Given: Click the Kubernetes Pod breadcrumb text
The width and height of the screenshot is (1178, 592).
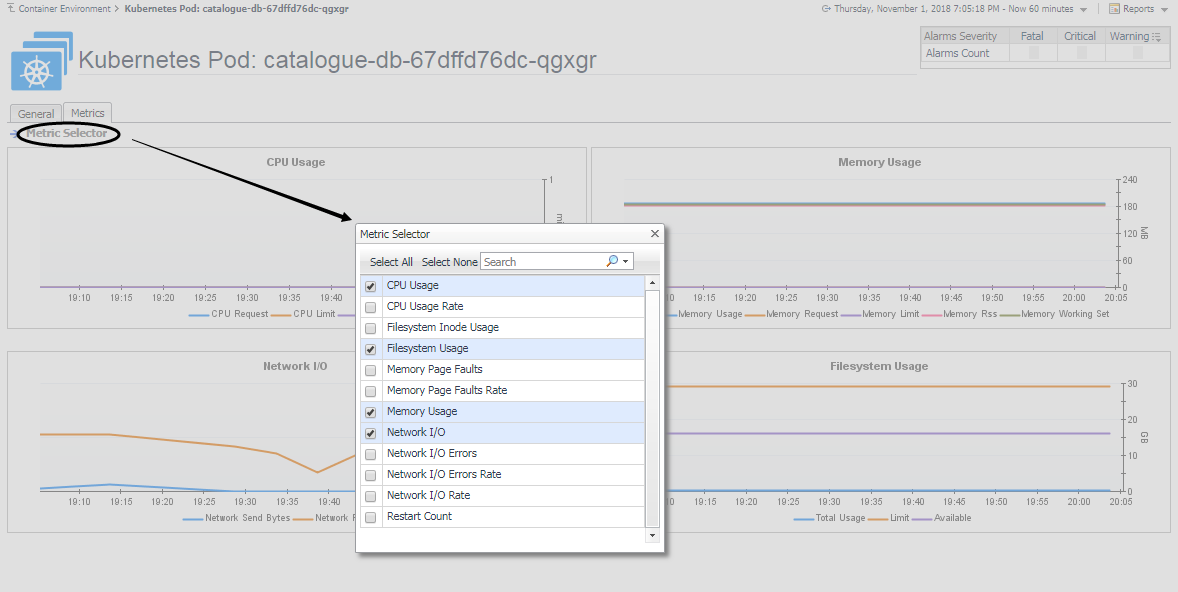Looking at the screenshot, I should point(237,9).
